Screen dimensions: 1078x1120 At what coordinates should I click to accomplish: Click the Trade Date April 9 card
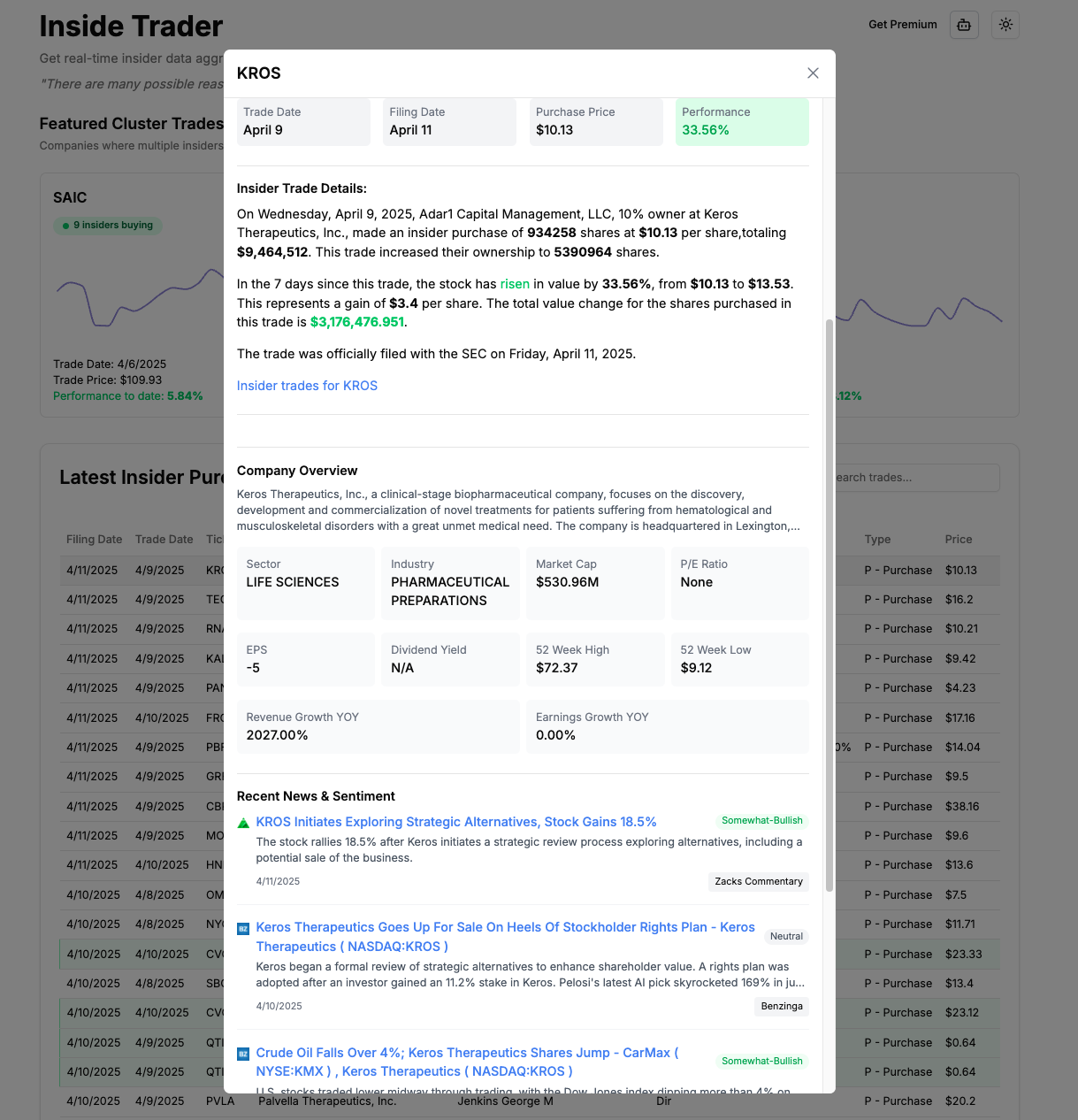pos(303,122)
